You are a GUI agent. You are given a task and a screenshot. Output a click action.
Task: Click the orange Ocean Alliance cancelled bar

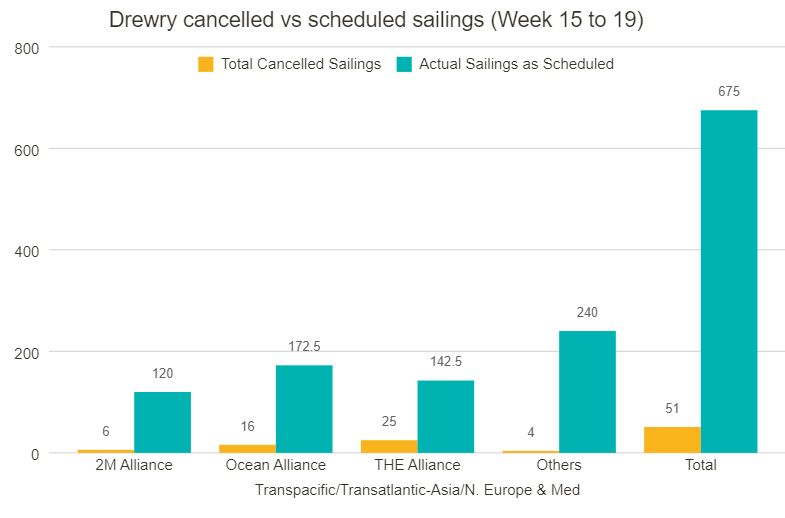[247, 449]
